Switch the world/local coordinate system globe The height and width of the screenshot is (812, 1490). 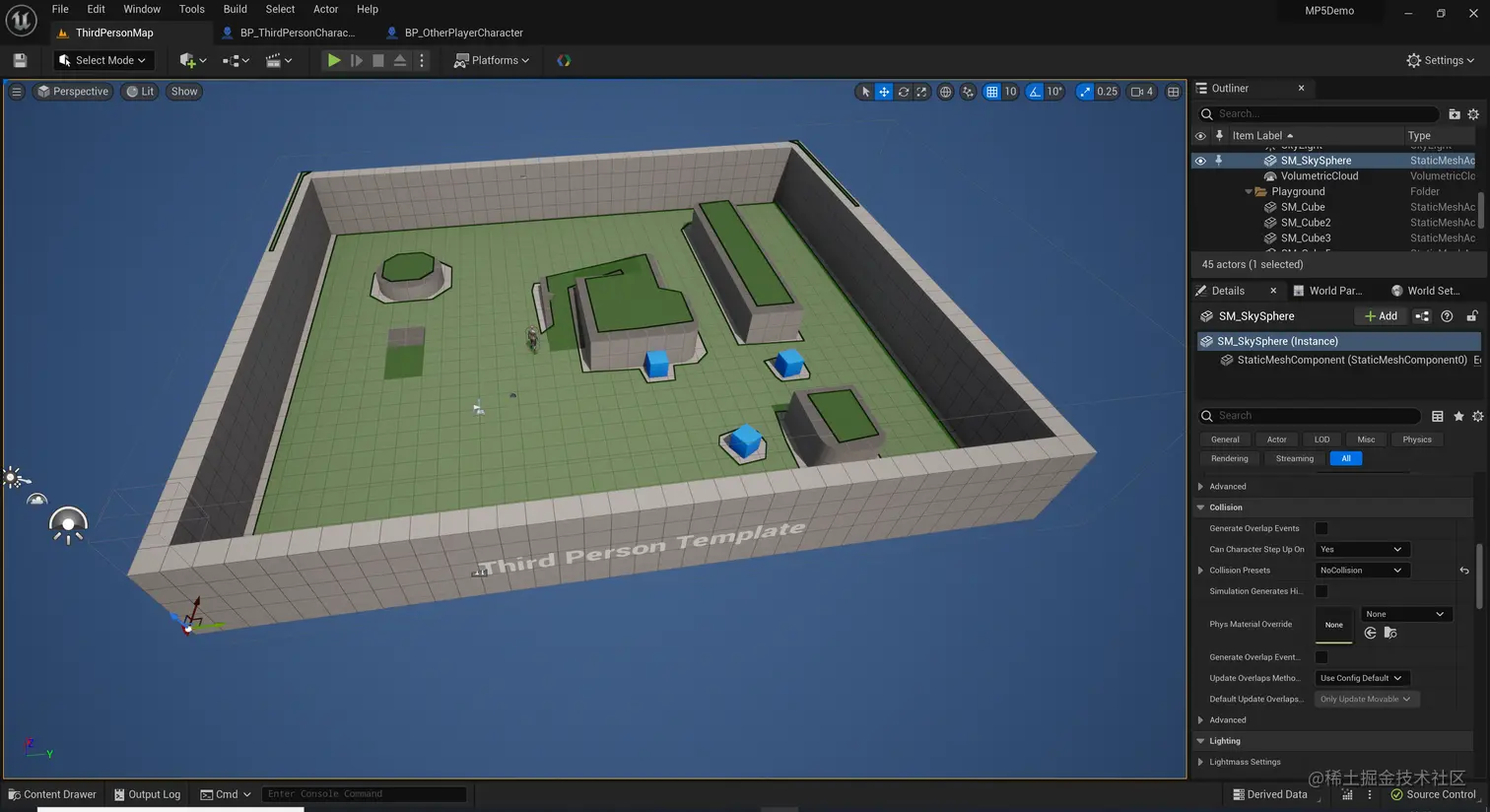[x=946, y=92]
